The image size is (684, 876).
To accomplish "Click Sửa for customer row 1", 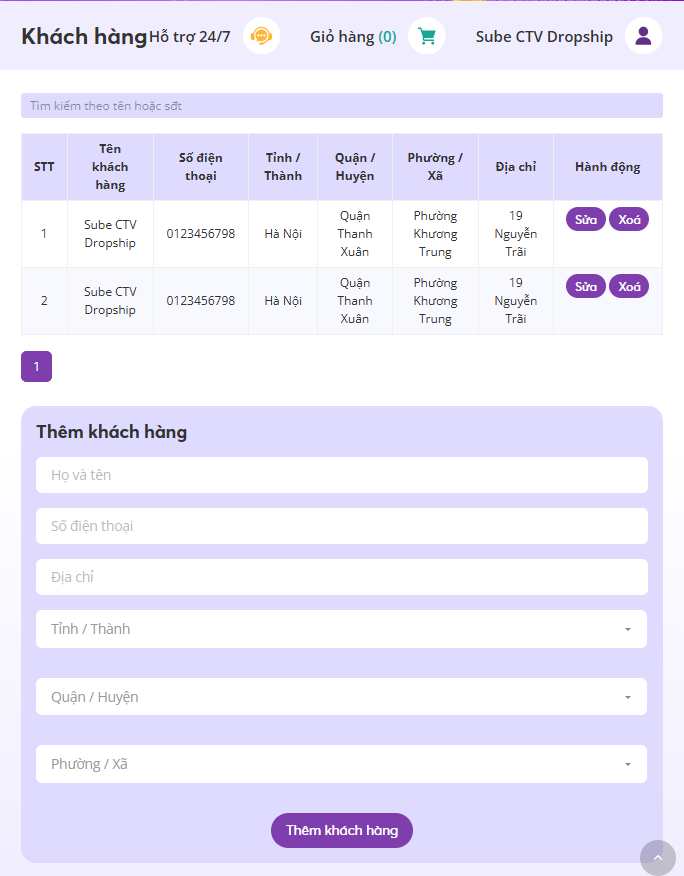I will 586,220.
